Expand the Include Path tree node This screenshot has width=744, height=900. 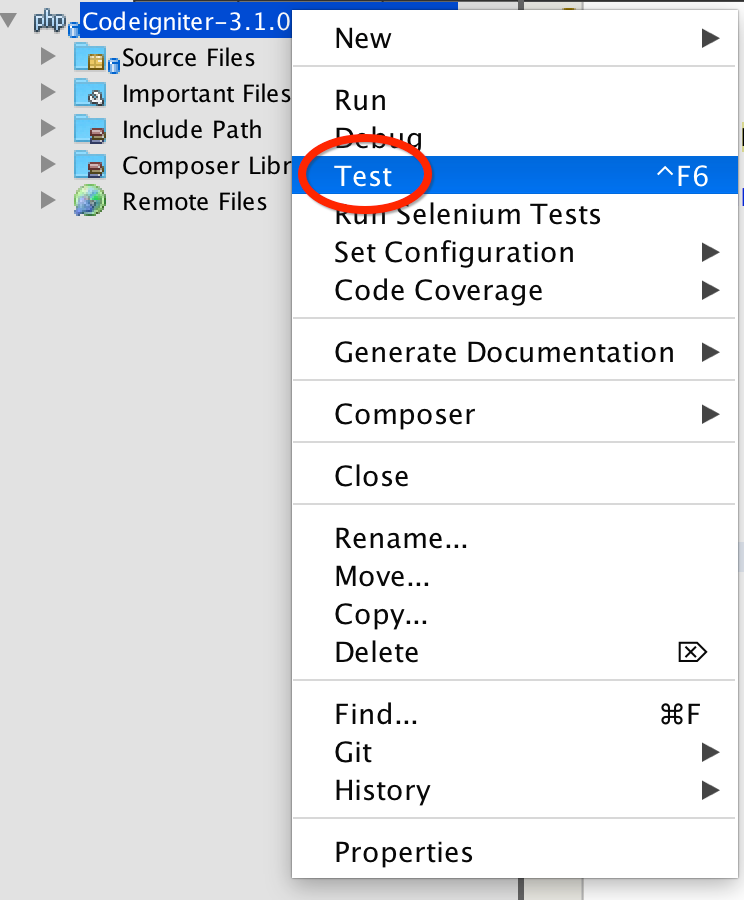pos(48,129)
